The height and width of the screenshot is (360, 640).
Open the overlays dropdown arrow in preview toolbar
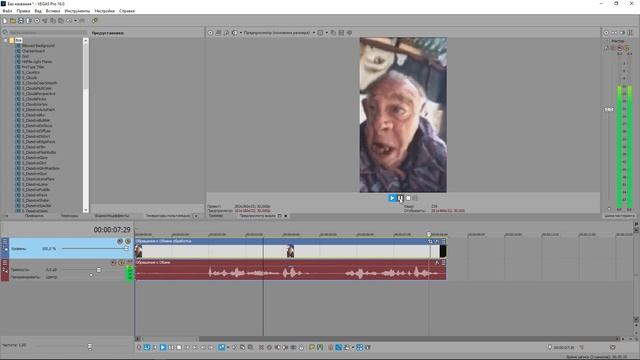coord(327,33)
